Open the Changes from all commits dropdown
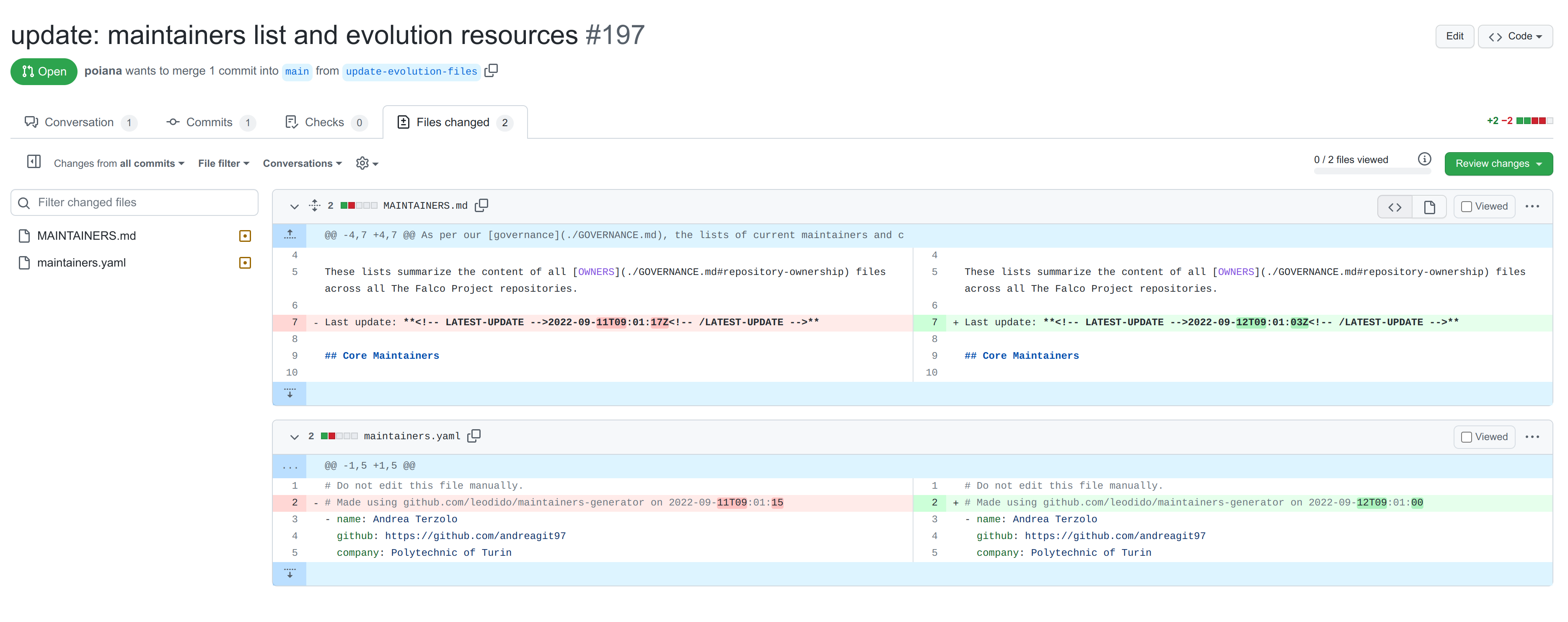1568x622 pixels. [119, 163]
